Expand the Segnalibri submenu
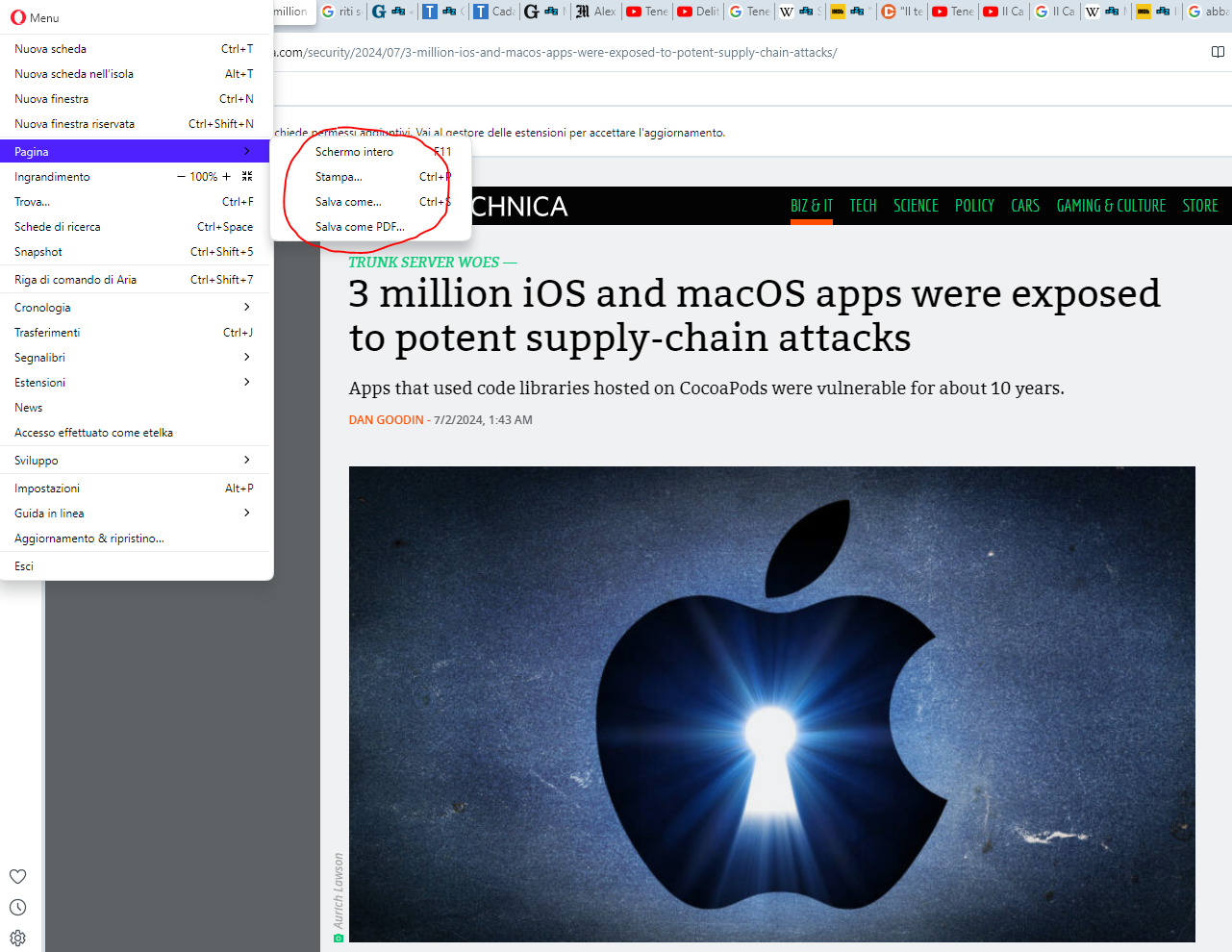 pyautogui.click(x=135, y=358)
